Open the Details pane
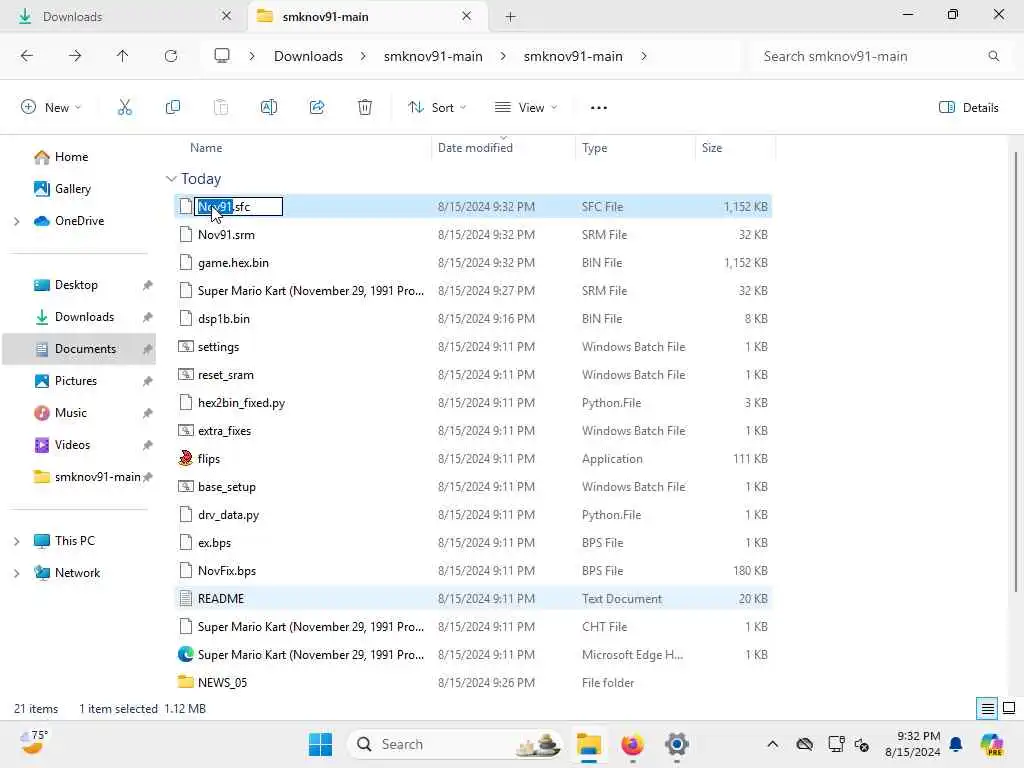 (968, 108)
